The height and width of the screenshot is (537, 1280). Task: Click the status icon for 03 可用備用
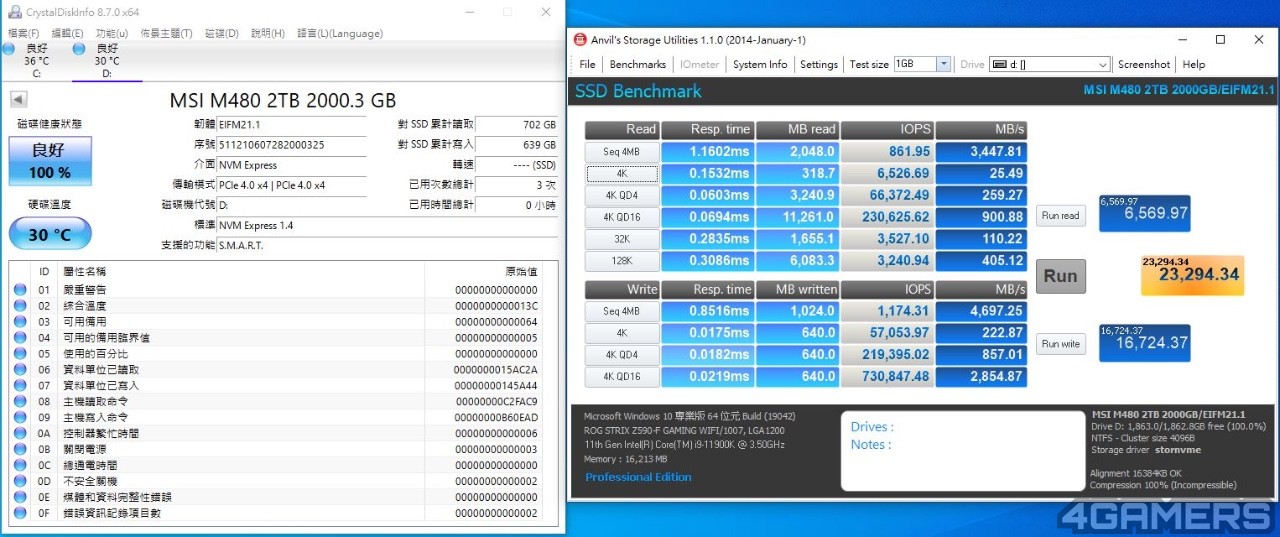(21, 322)
